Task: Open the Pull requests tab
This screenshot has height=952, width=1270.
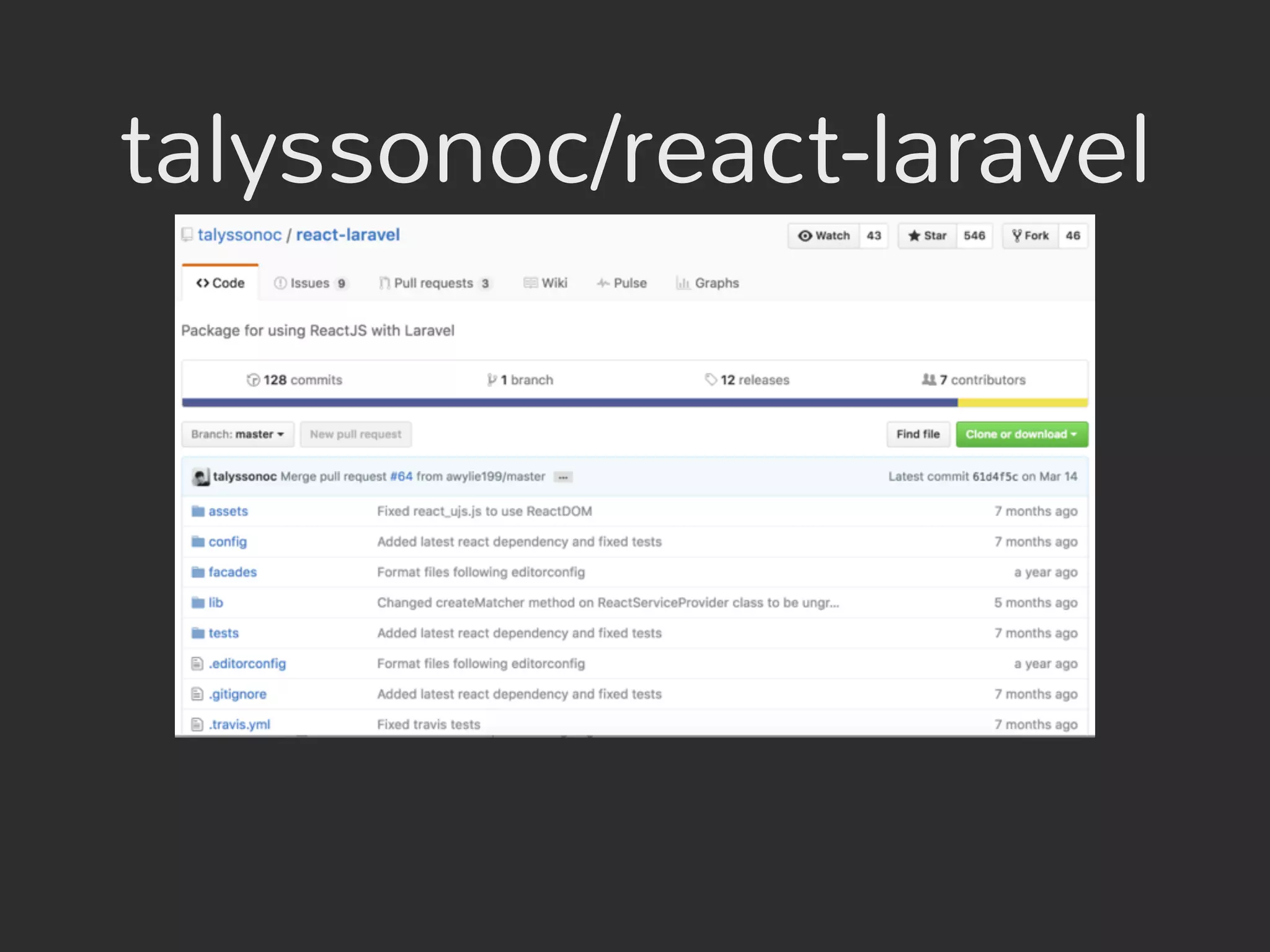Action: tap(435, 283)
